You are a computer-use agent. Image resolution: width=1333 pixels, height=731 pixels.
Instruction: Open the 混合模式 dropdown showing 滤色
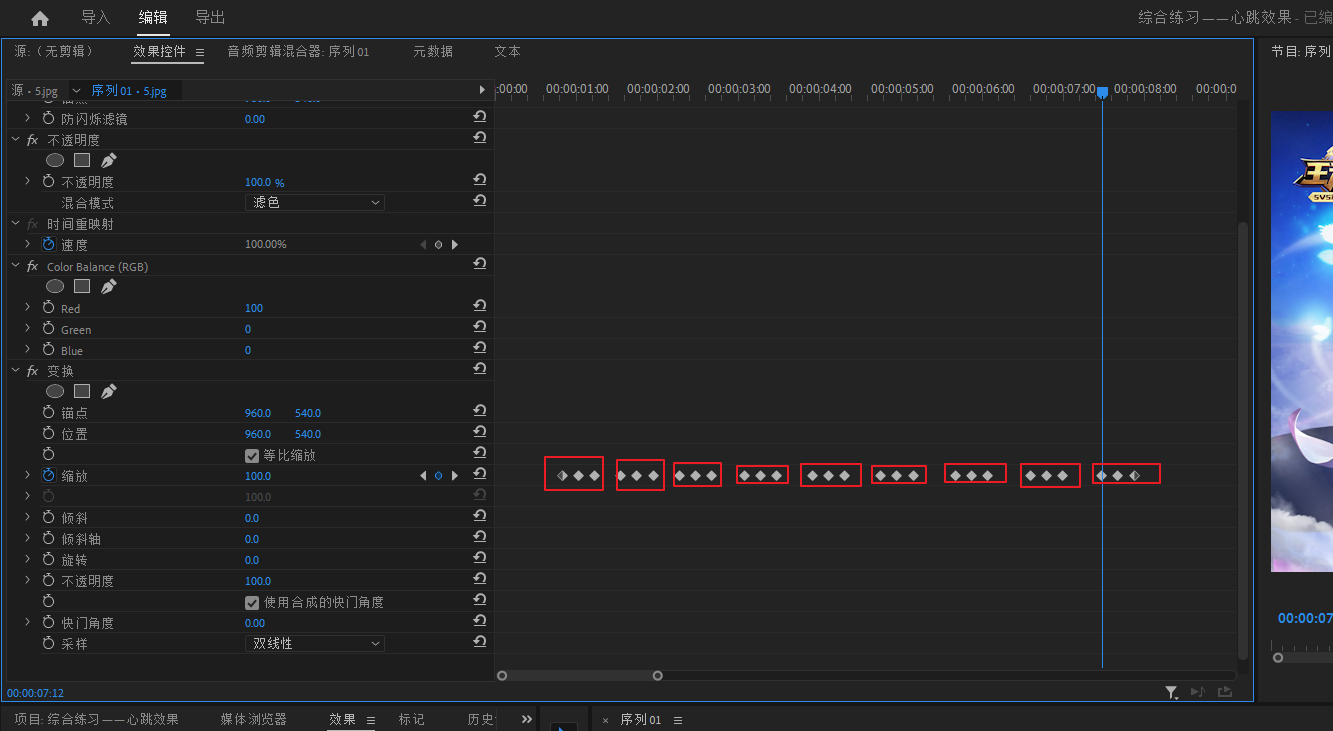[315, 203]
